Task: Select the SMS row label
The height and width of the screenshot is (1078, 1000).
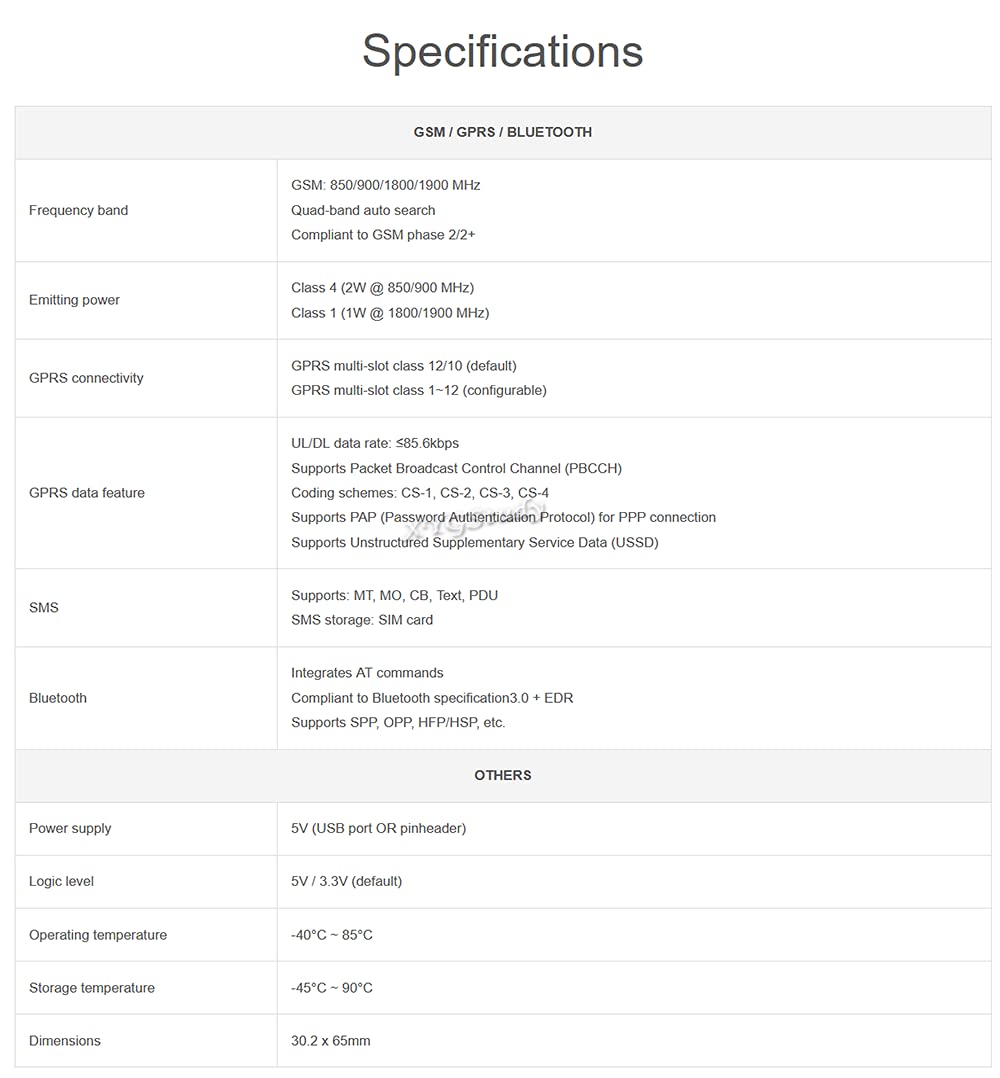Action: coord(44,608)
